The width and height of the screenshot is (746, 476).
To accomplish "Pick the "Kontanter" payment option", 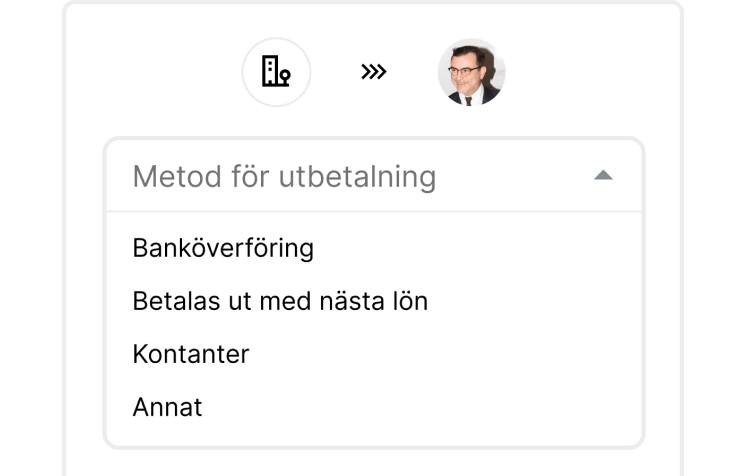I will pyautogui.click(x=191, y=354).
